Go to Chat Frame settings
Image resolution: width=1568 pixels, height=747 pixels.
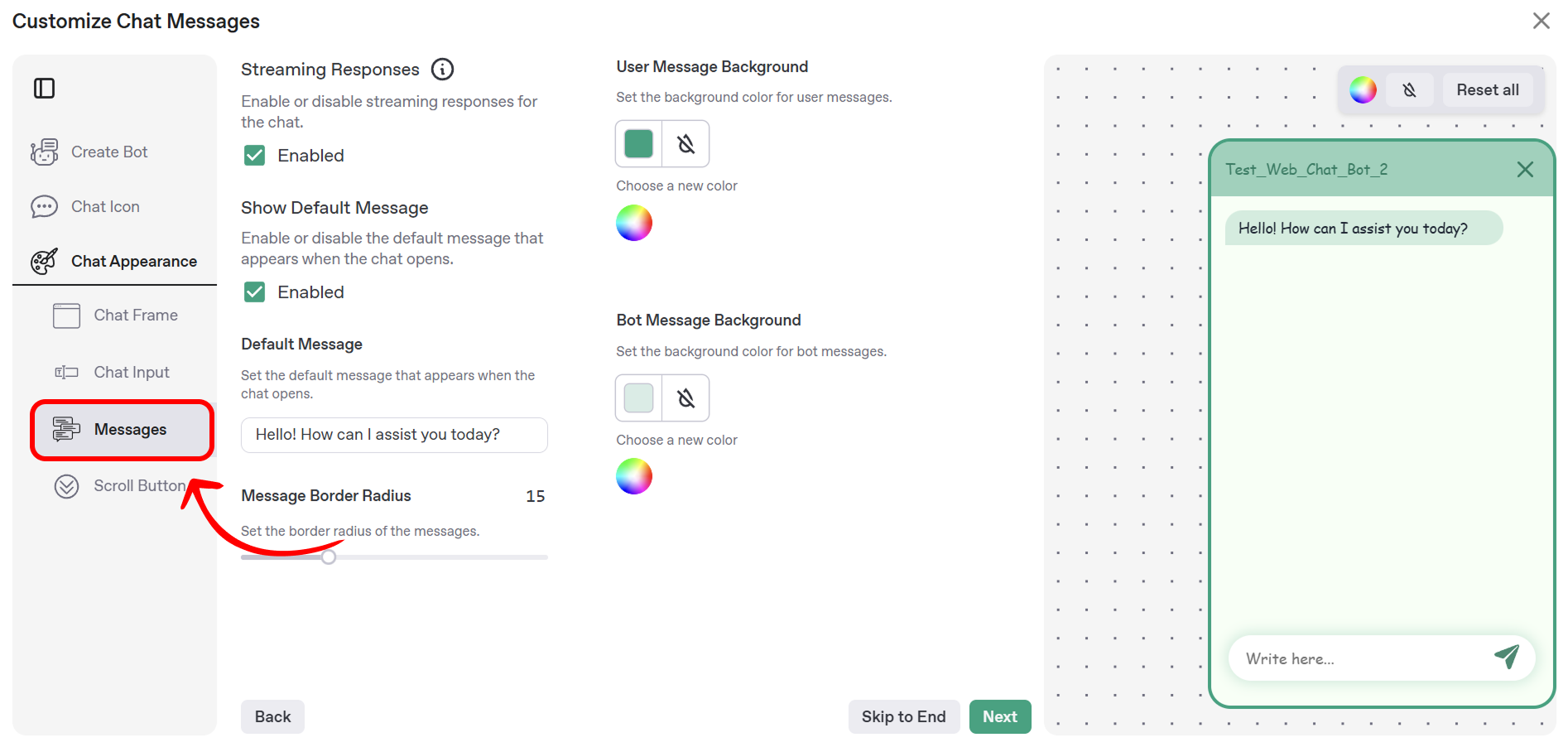[x=115, y=315]
